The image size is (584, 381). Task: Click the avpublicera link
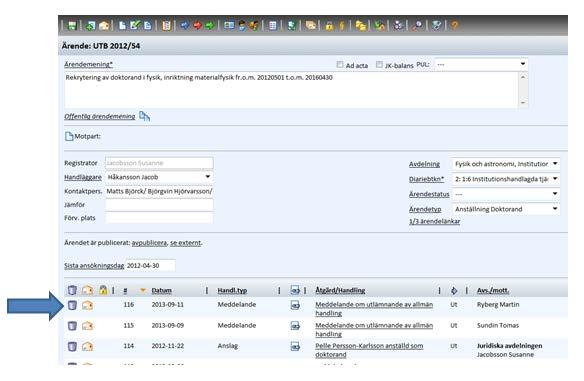pos(149,243)
